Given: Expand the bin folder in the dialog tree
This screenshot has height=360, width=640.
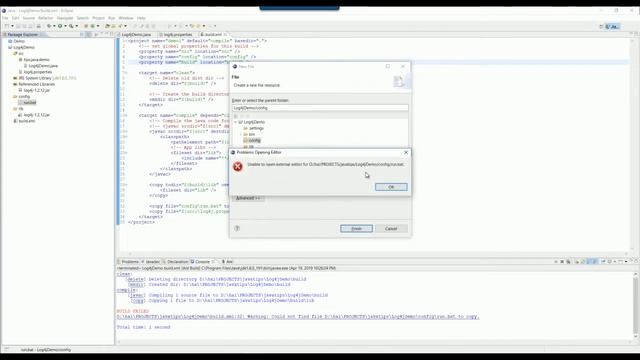Looking at the screenshot, I should (x=240, y=134).
